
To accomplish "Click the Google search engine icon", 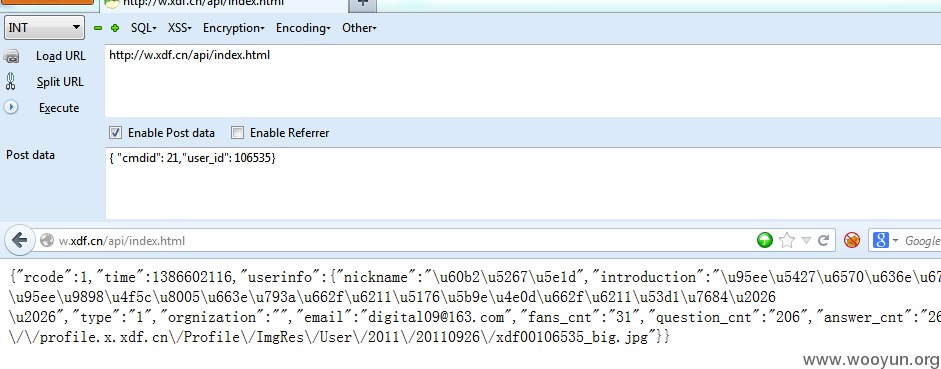I will 880,241.
